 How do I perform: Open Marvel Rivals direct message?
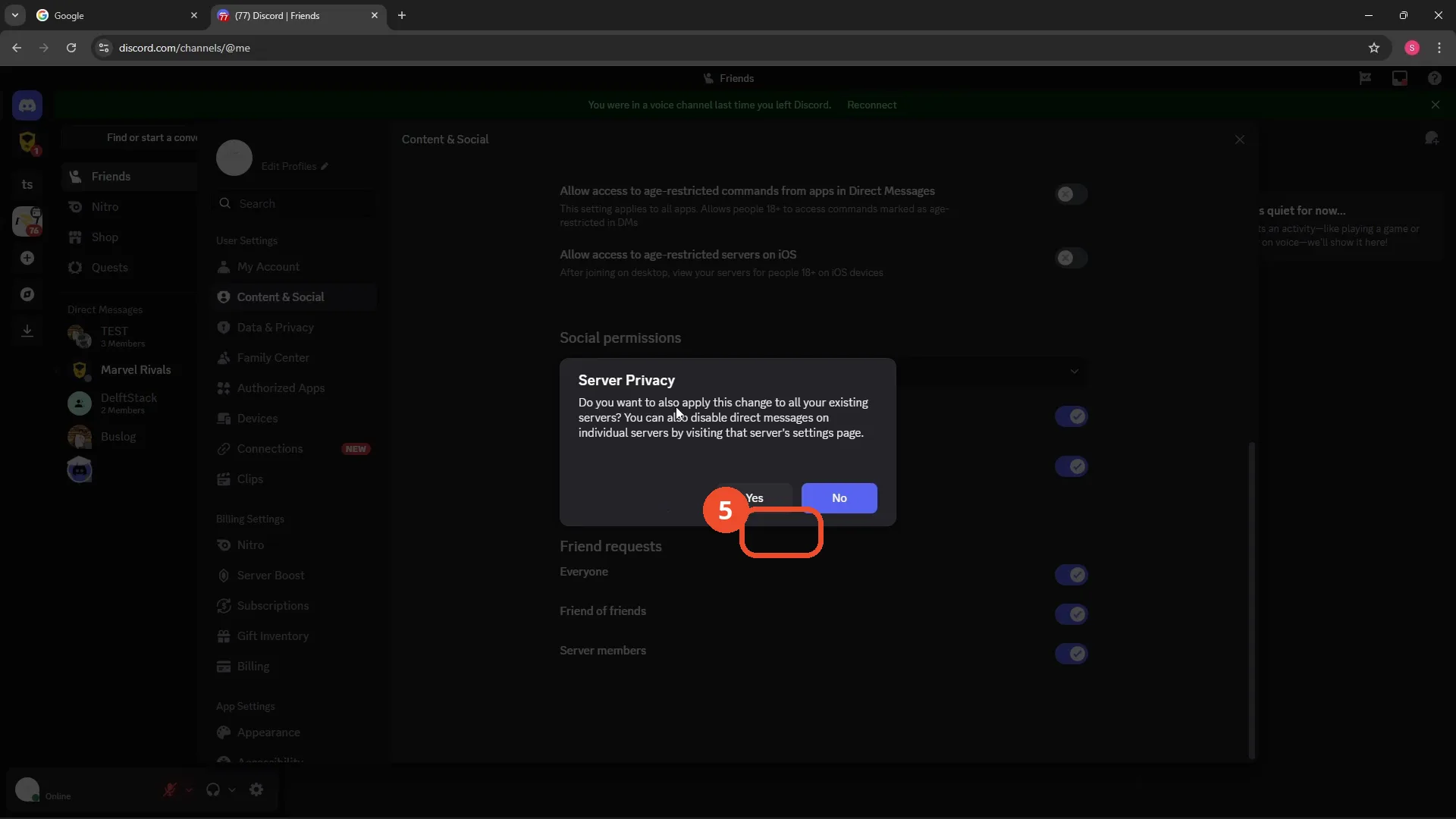[x=129, y=370]
